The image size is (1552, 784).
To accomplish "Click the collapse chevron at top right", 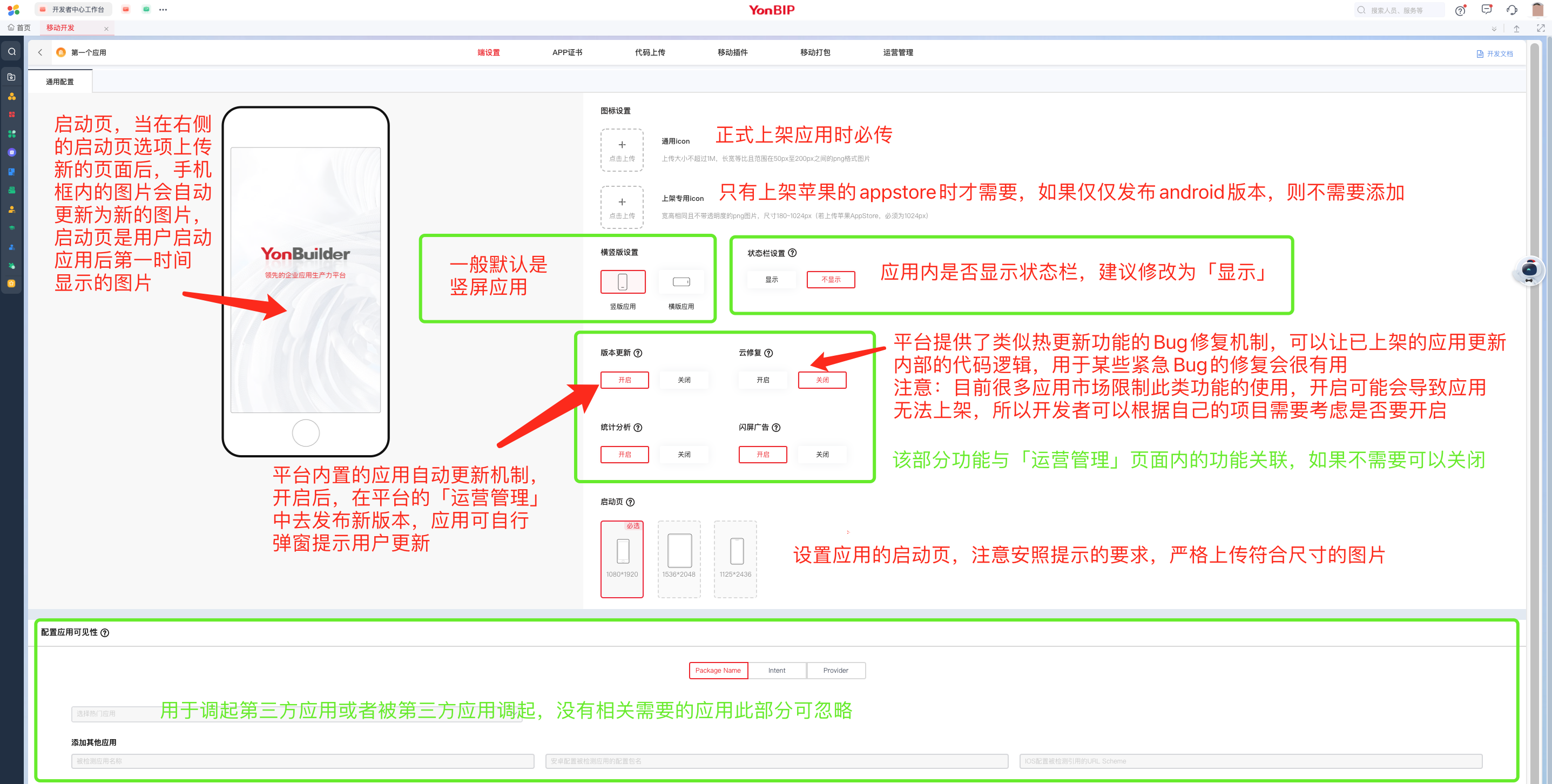I will (x=1494, y=29).
